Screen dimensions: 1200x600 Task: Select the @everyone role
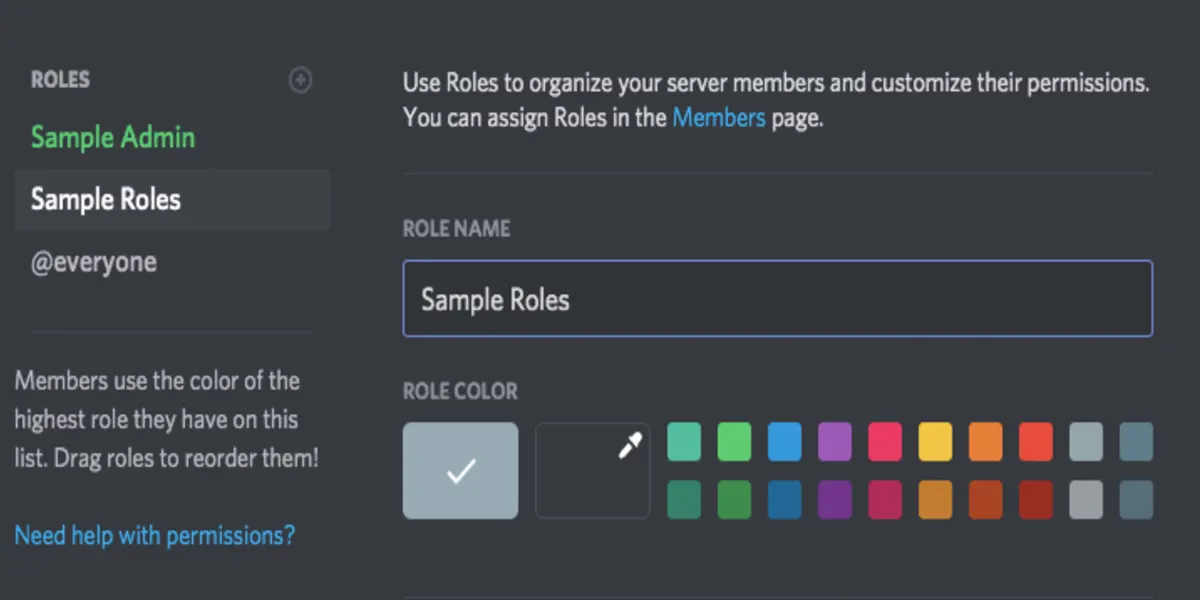pyautogui.click(x=94, y=262)
